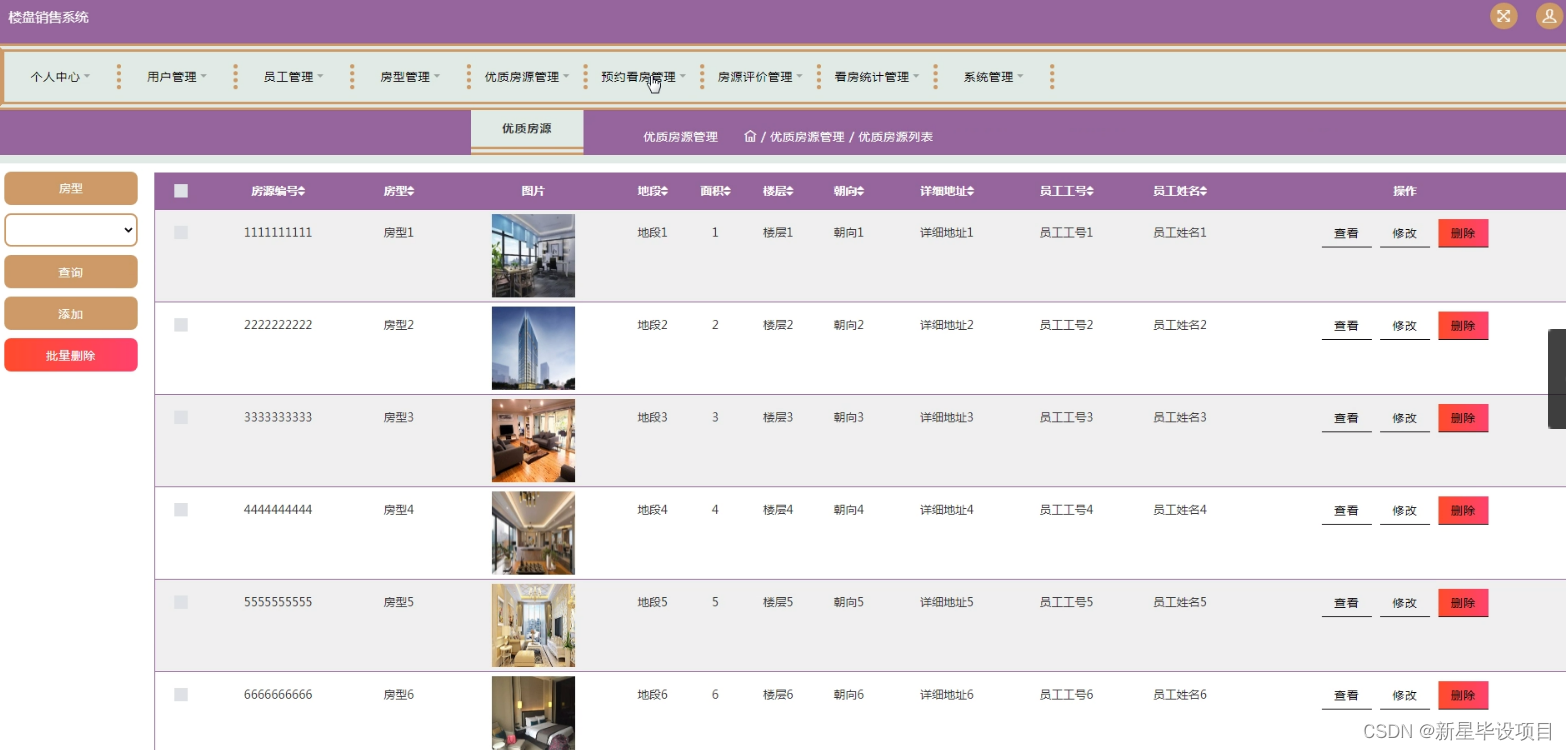Image resolution: width=1566 pixels, height=750 pixels.
Task: Click the 查询 button in the sidebar
Action: coord(70,271)
